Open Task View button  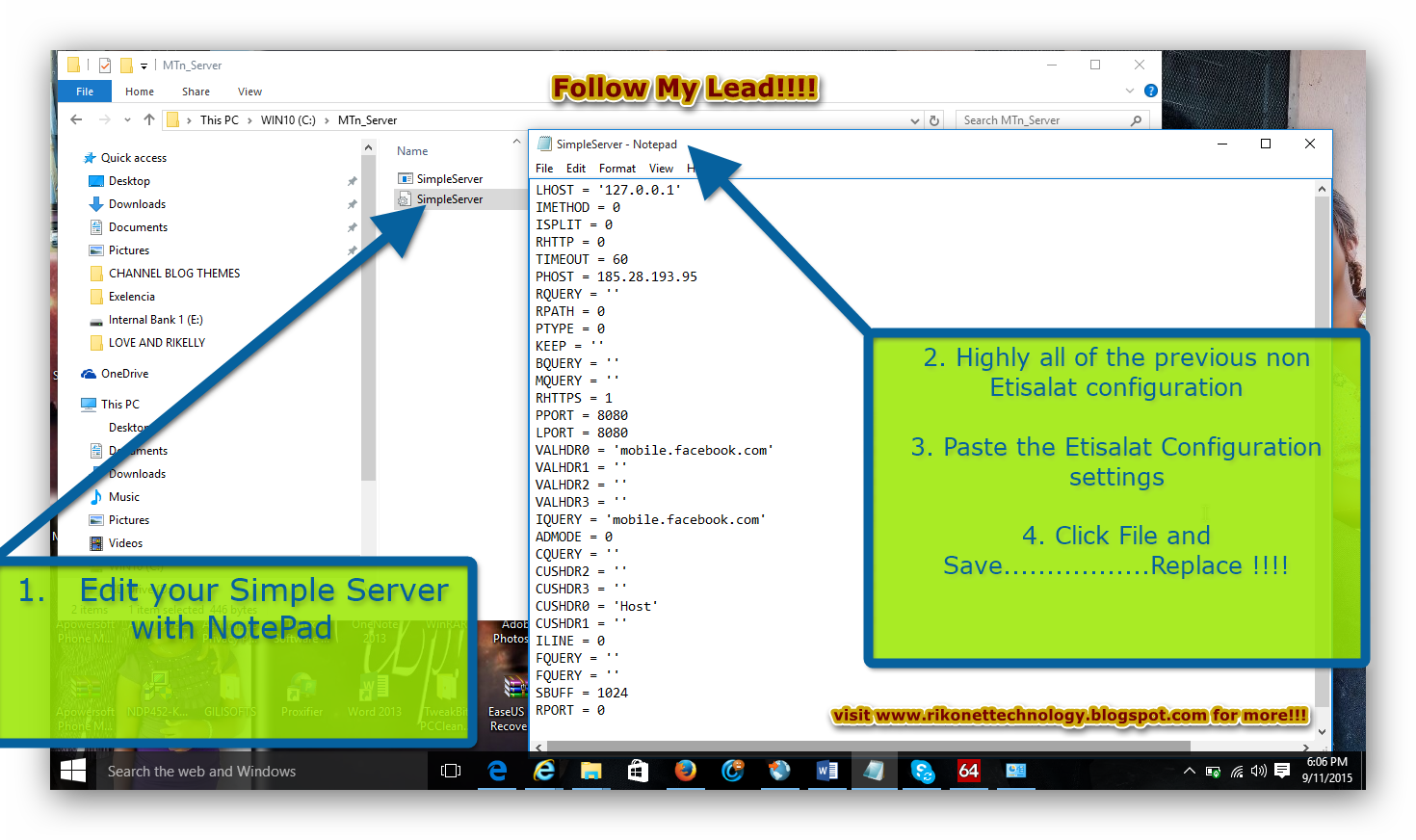tap(451, 771)
